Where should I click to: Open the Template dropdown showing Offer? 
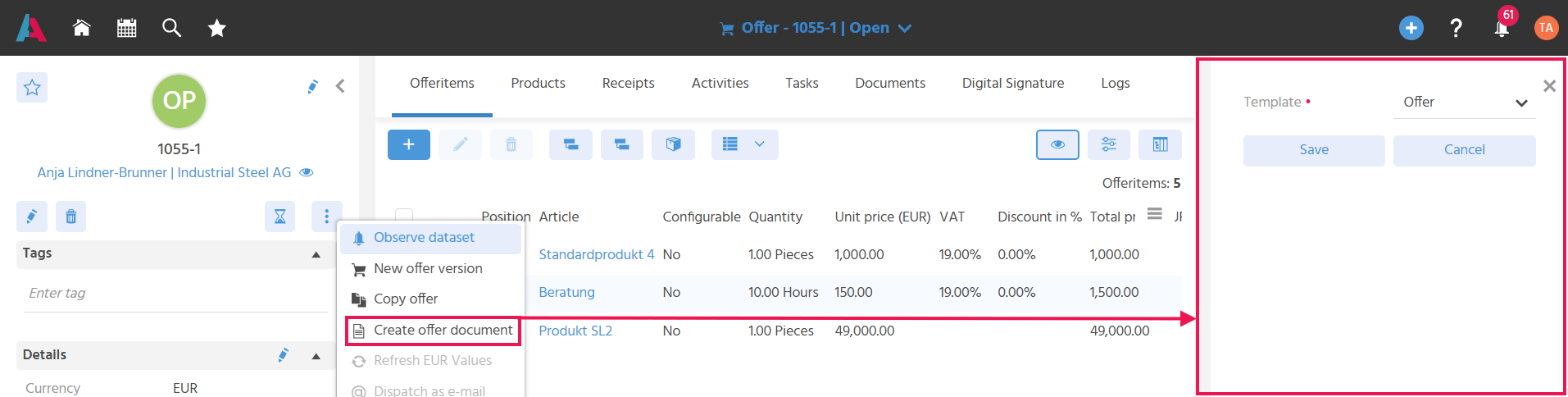(1464, 103)
